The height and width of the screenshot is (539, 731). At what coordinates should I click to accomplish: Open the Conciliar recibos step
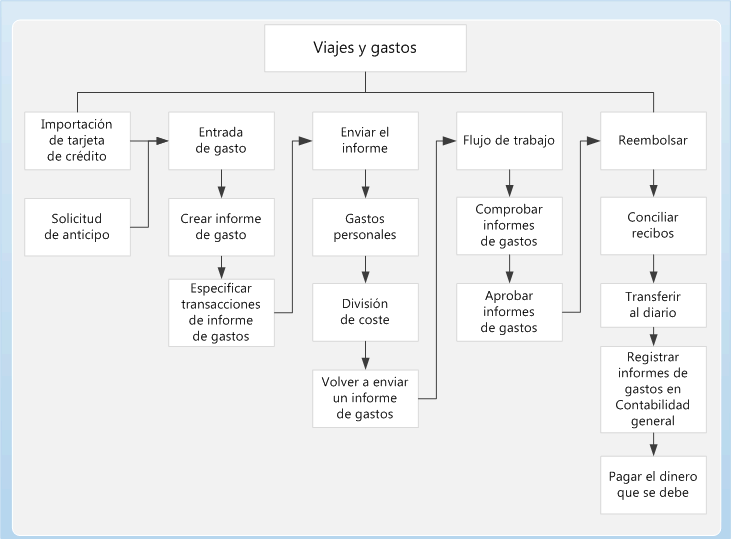[653, 226]
